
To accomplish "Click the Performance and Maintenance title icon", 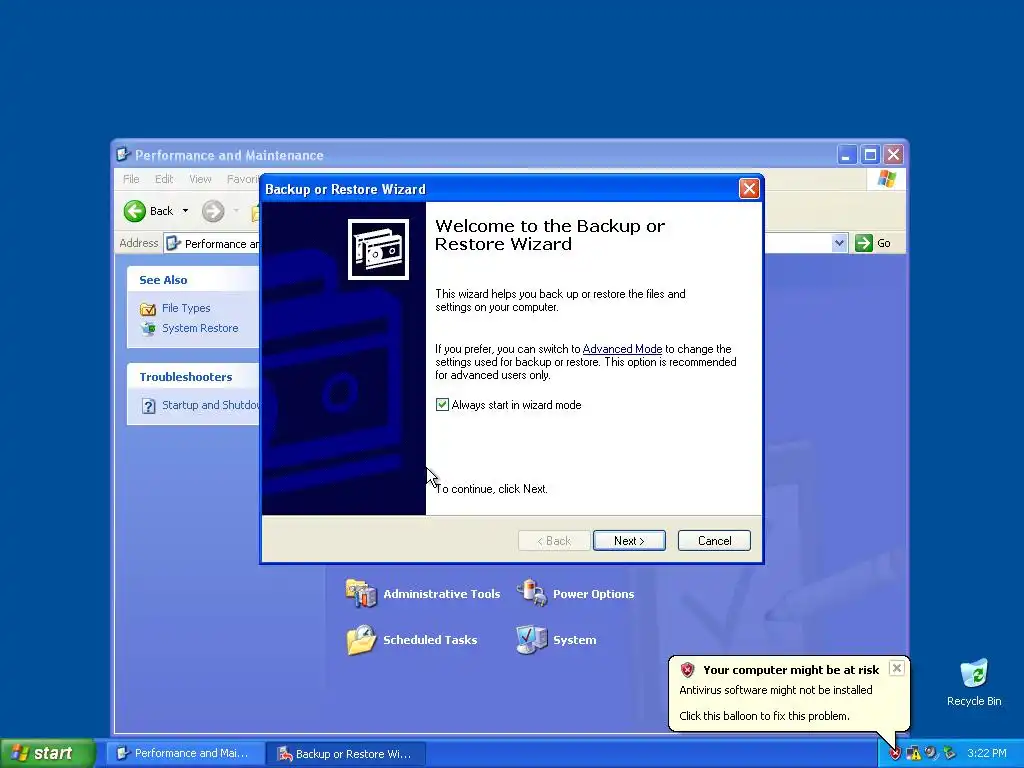I will (x=123, y=155).
